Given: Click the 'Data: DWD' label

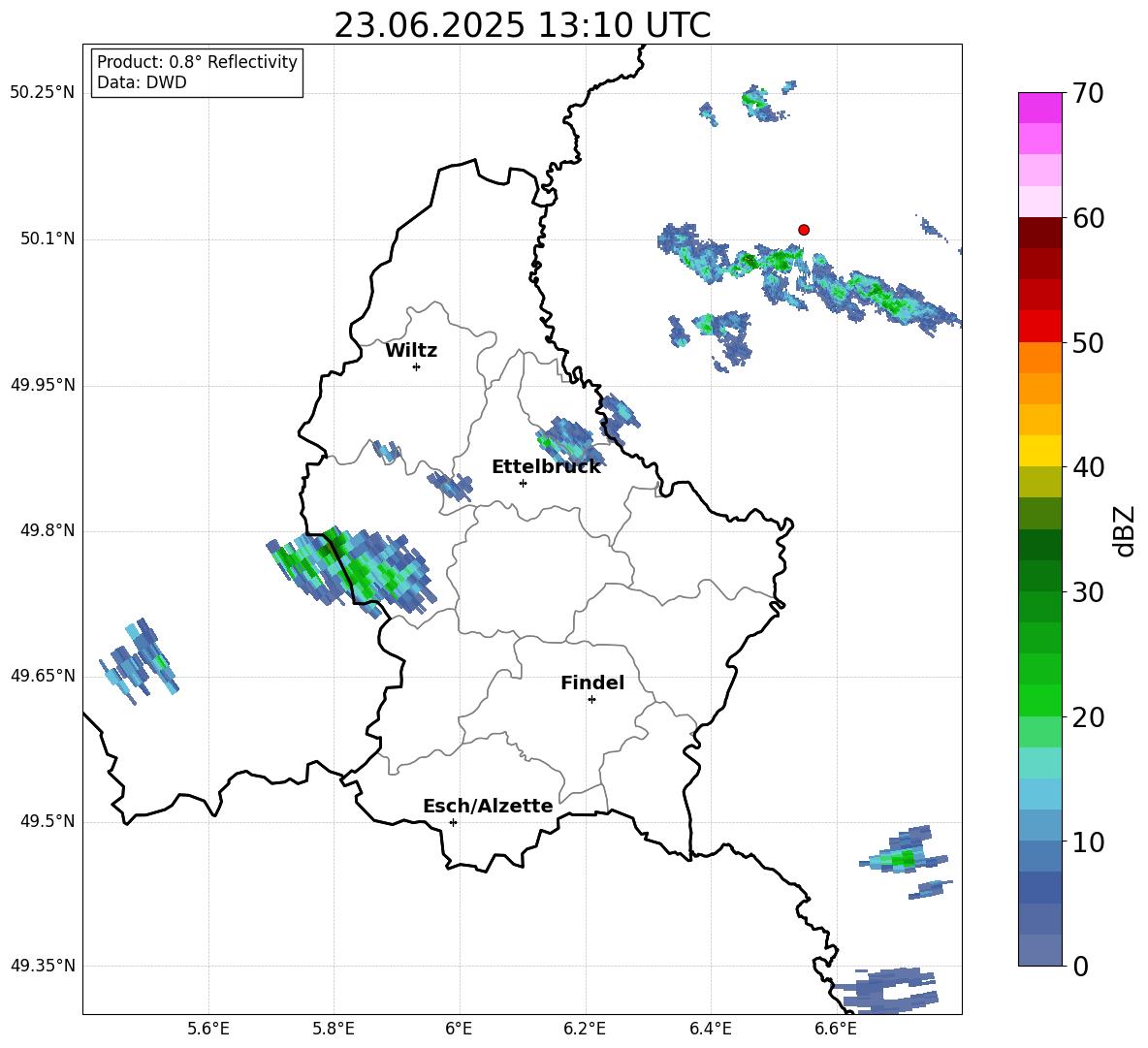Looking at the screenshot, I should point(142,82).
